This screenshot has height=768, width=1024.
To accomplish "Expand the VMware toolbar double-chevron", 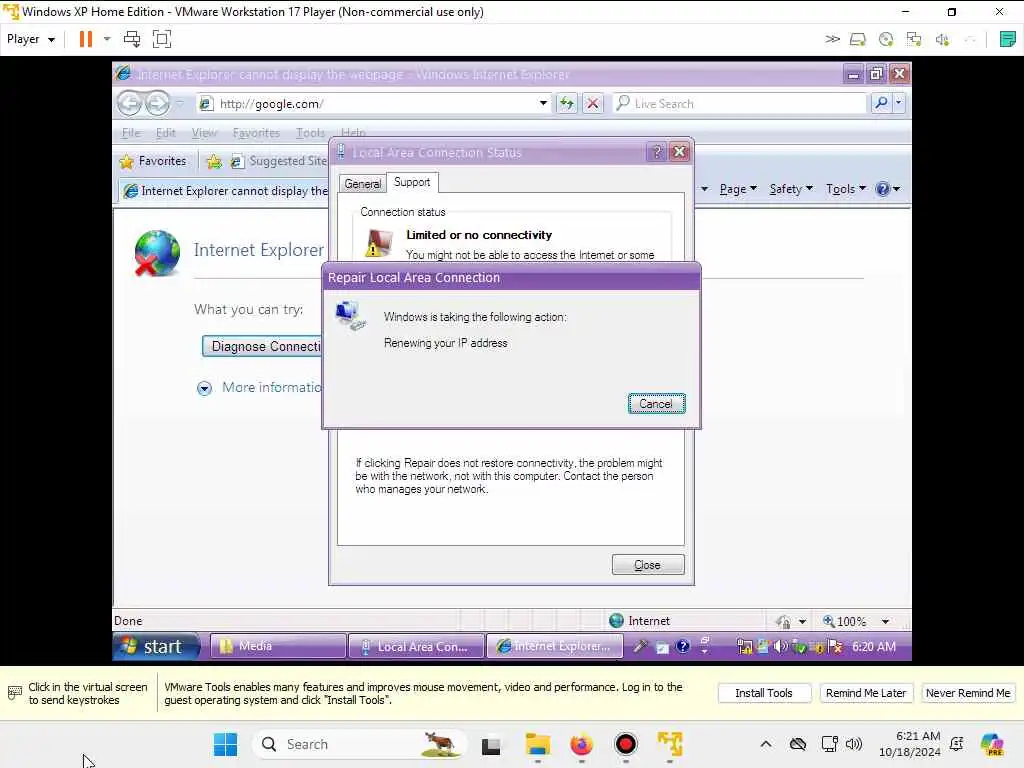I will click(x=832, y=39).
